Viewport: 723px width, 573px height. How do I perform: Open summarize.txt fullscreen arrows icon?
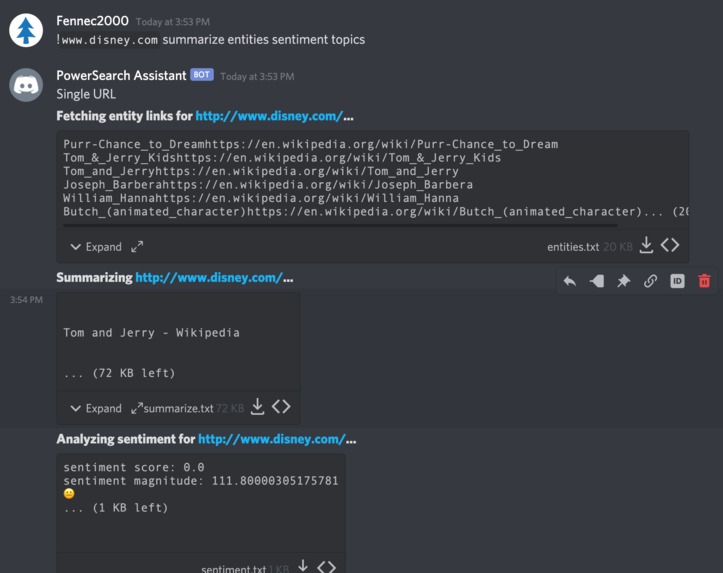click(x=136, y=408)
